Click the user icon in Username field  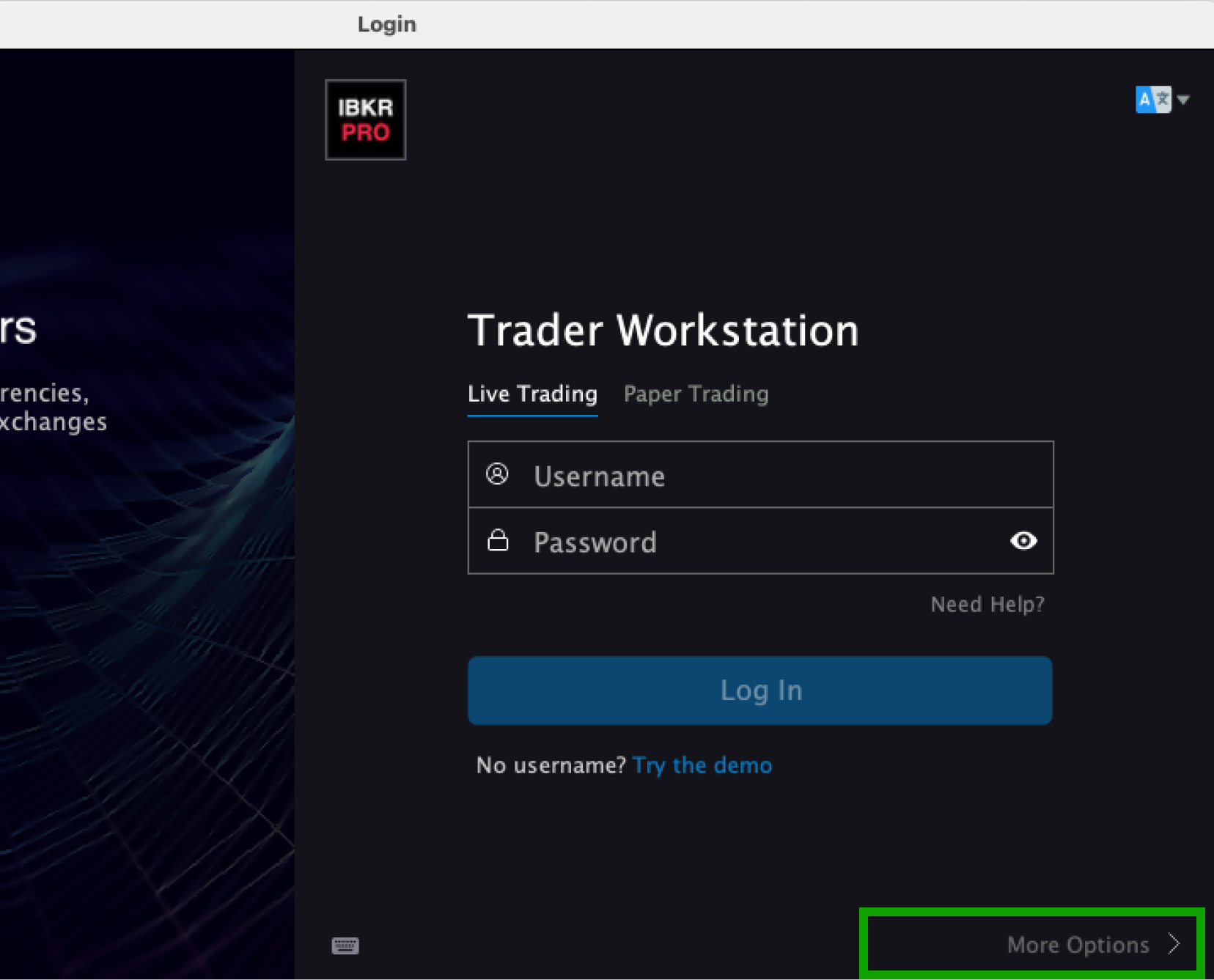point(497,474)
